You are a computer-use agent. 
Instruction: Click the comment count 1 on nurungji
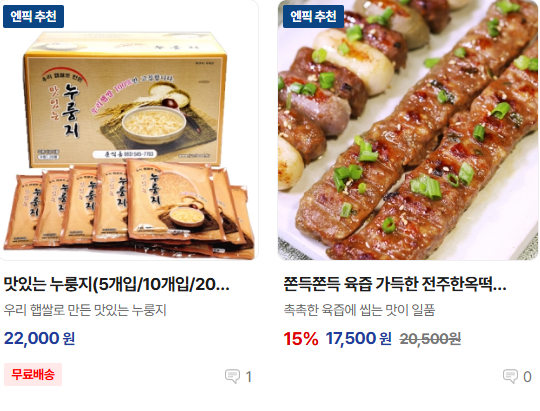point(248,377)
